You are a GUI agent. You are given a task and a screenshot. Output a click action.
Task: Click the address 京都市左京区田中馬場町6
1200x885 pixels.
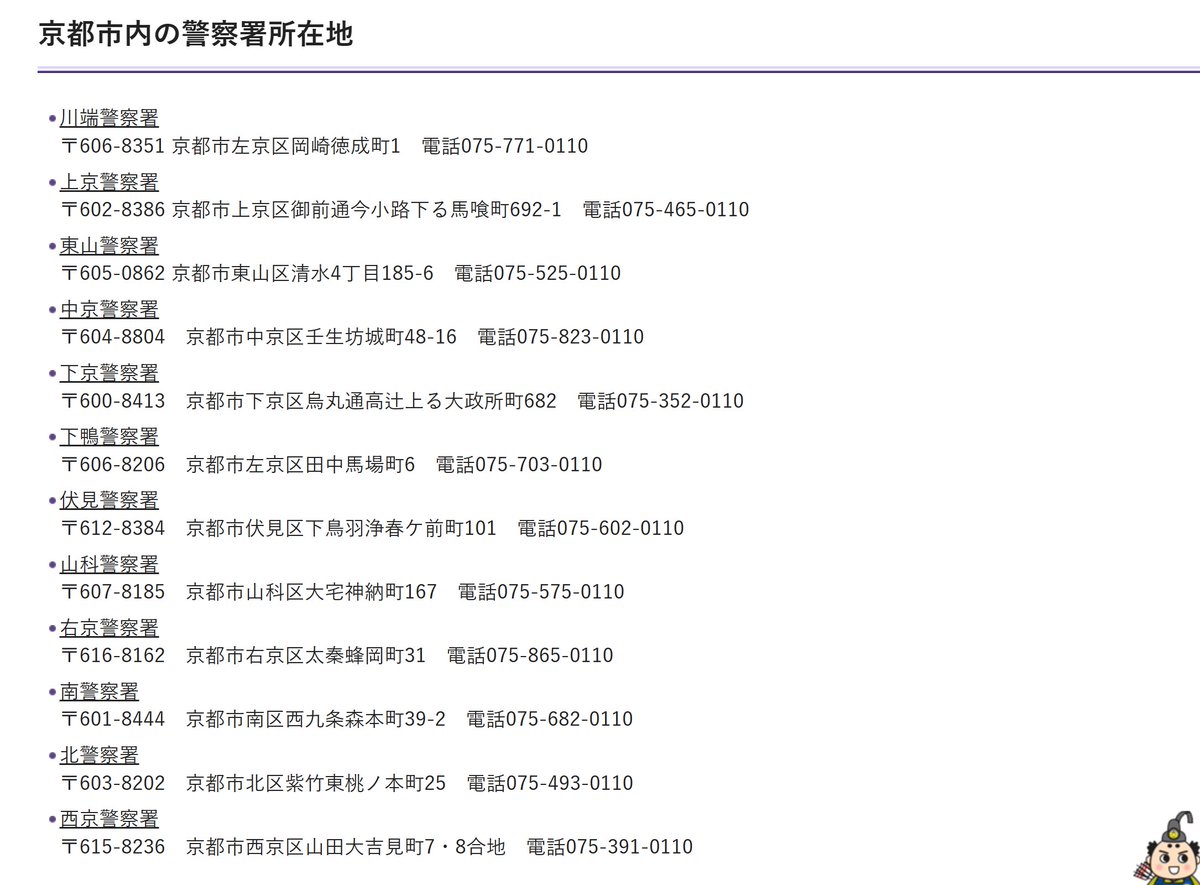300,465
